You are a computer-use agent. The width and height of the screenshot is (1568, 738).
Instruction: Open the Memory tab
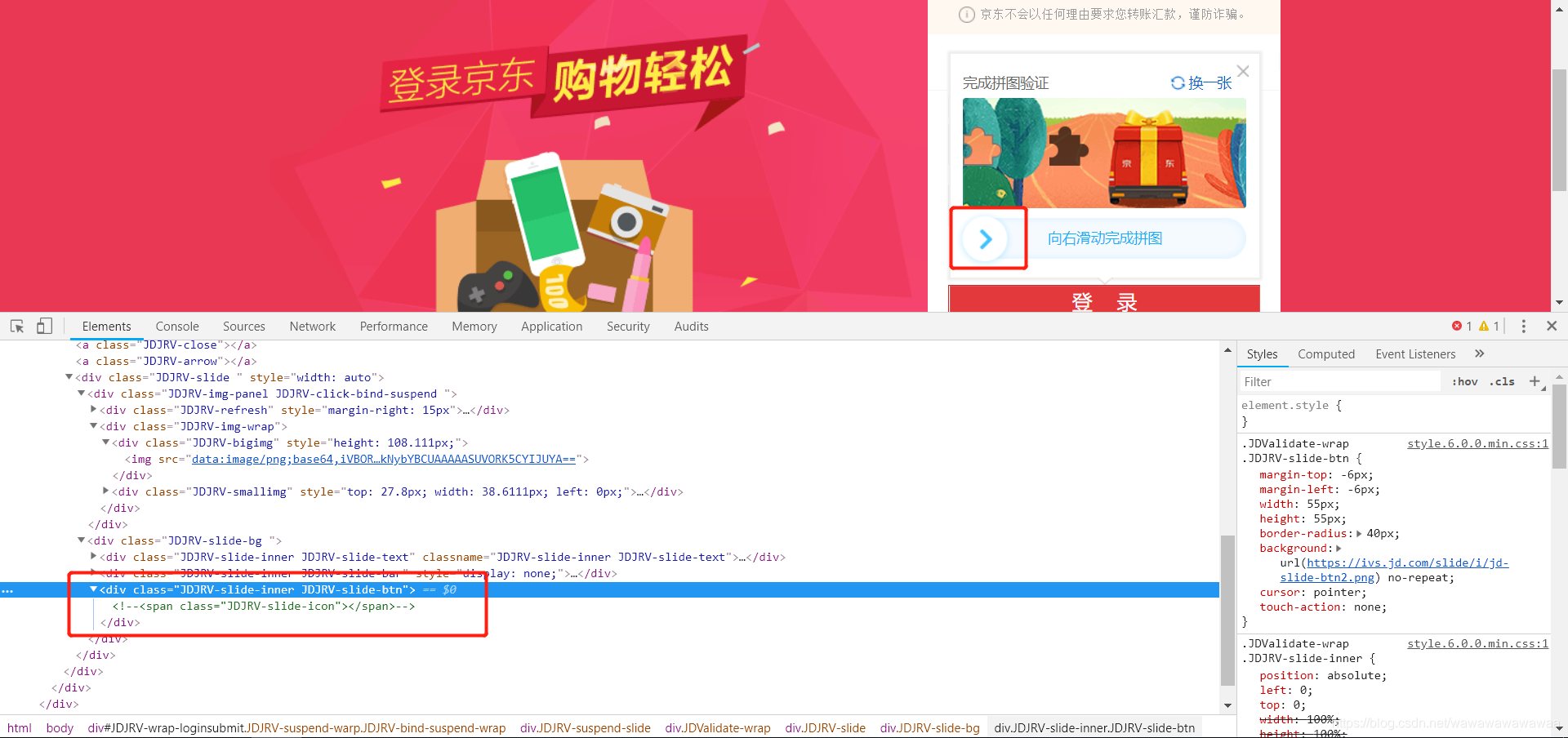pyautogui.click(x=474, y=326)
